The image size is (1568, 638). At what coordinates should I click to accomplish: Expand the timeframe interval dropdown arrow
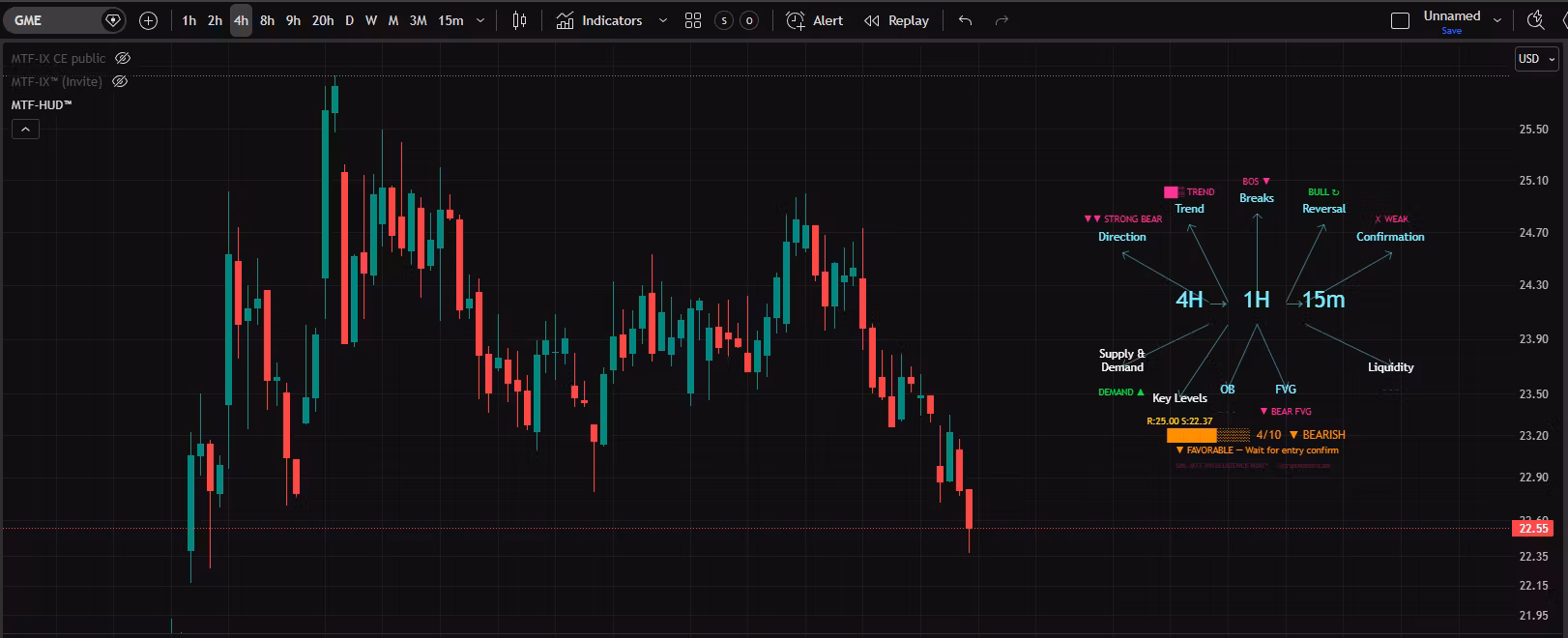click(x=480, y=20)
